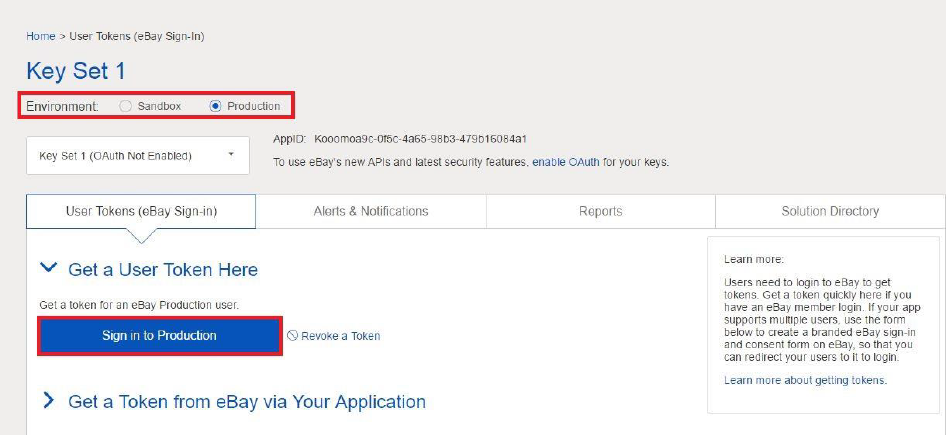Click the revoke circle-slash icon

pos(293,335)
